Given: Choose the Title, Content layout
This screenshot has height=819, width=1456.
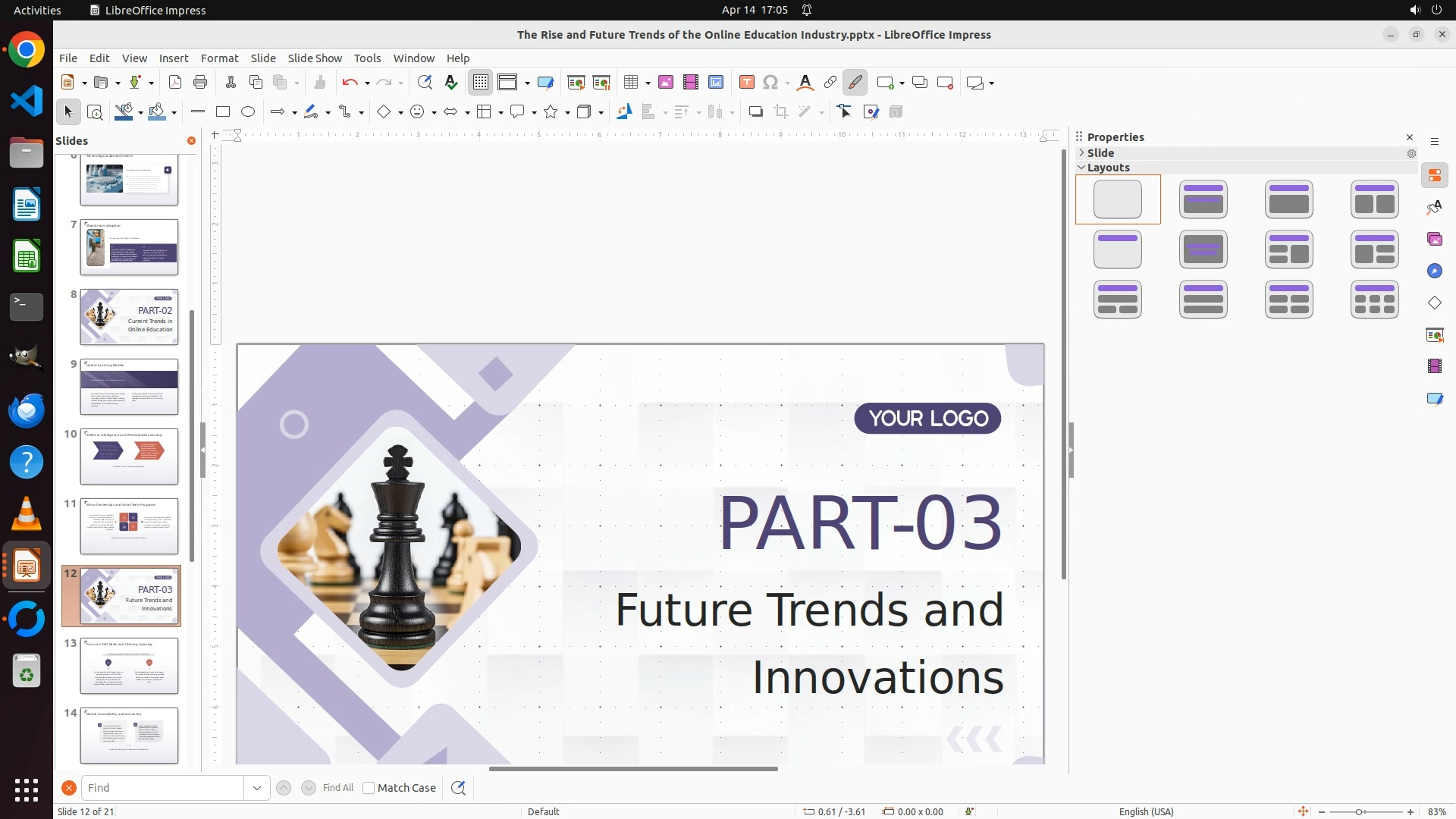Looking at the screenshot, I should 1289,199.
